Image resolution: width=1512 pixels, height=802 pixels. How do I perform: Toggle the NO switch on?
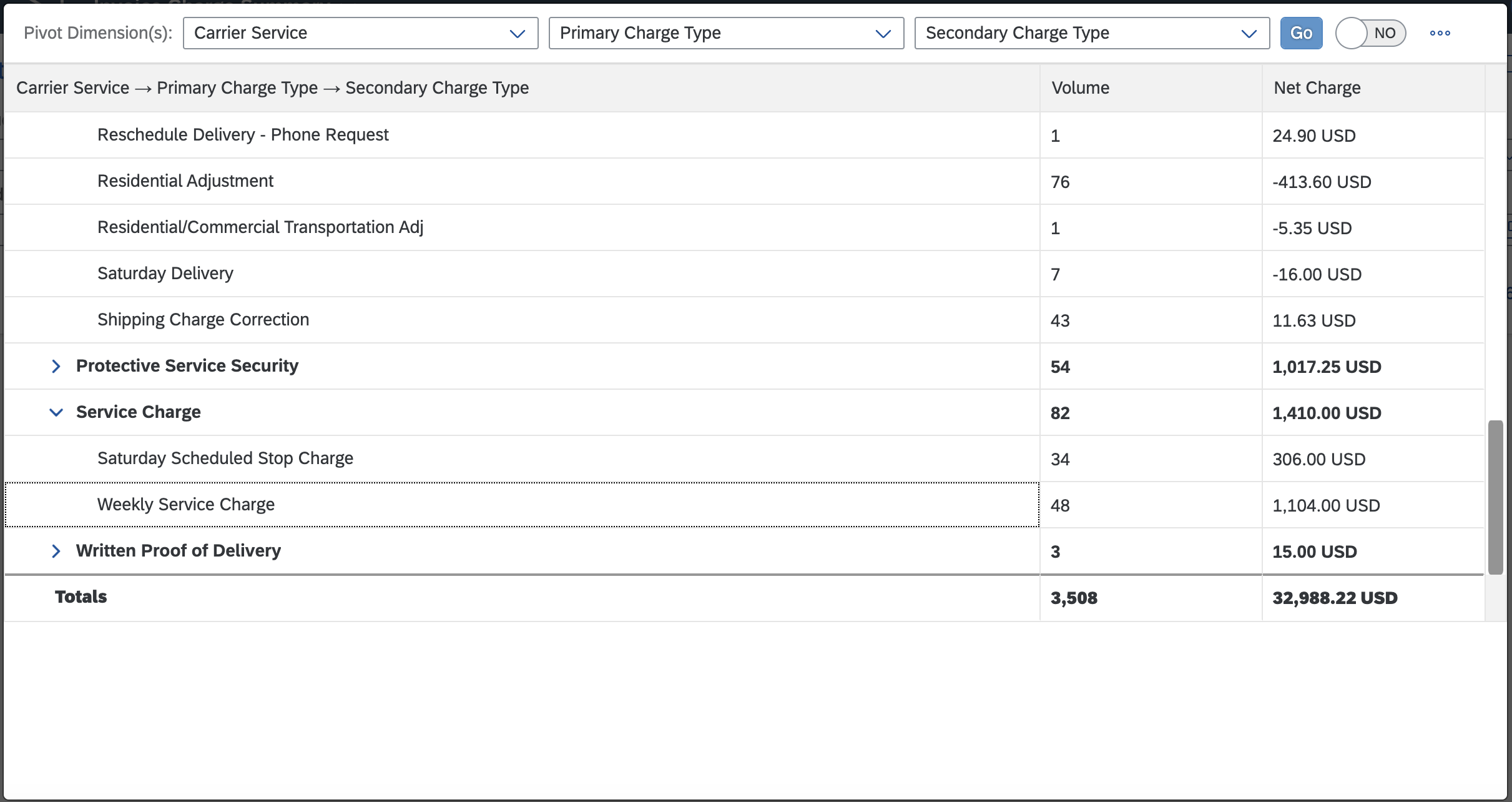(1370, 33)
